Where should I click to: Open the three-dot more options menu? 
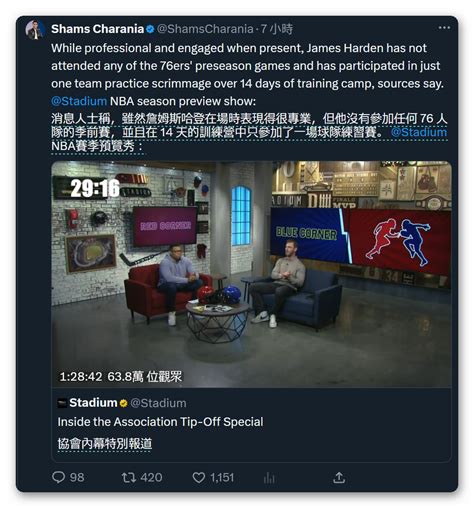tap(444, 28)
